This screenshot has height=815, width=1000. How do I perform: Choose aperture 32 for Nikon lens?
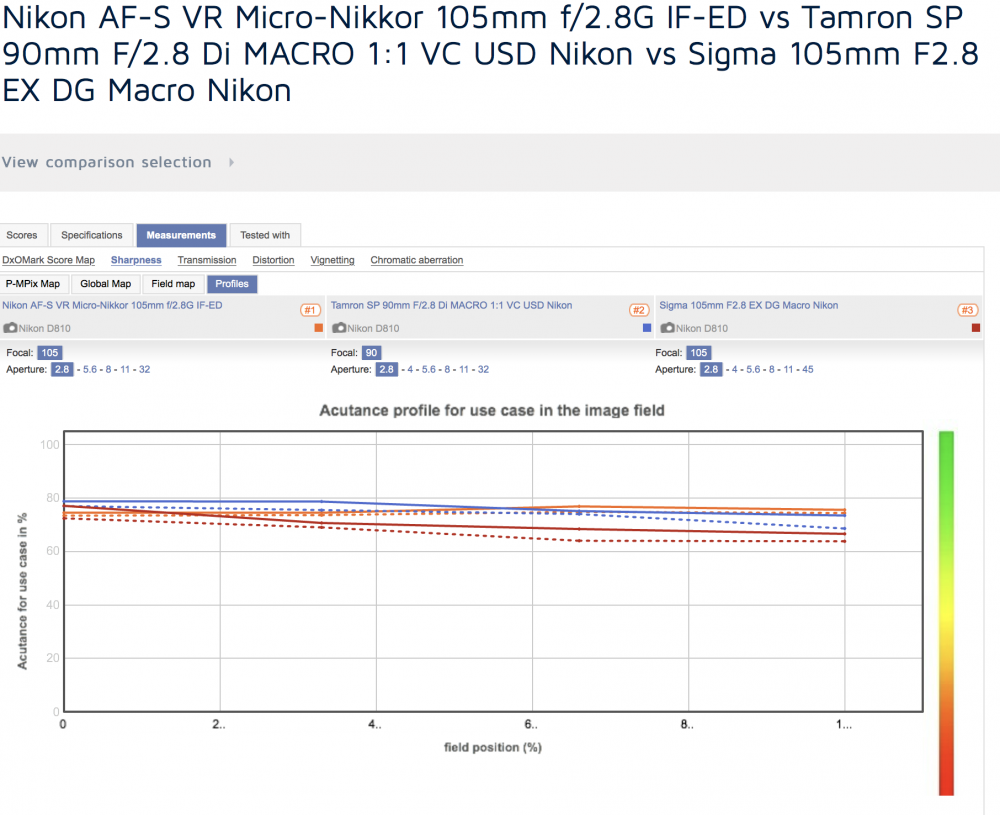(145, 369)
